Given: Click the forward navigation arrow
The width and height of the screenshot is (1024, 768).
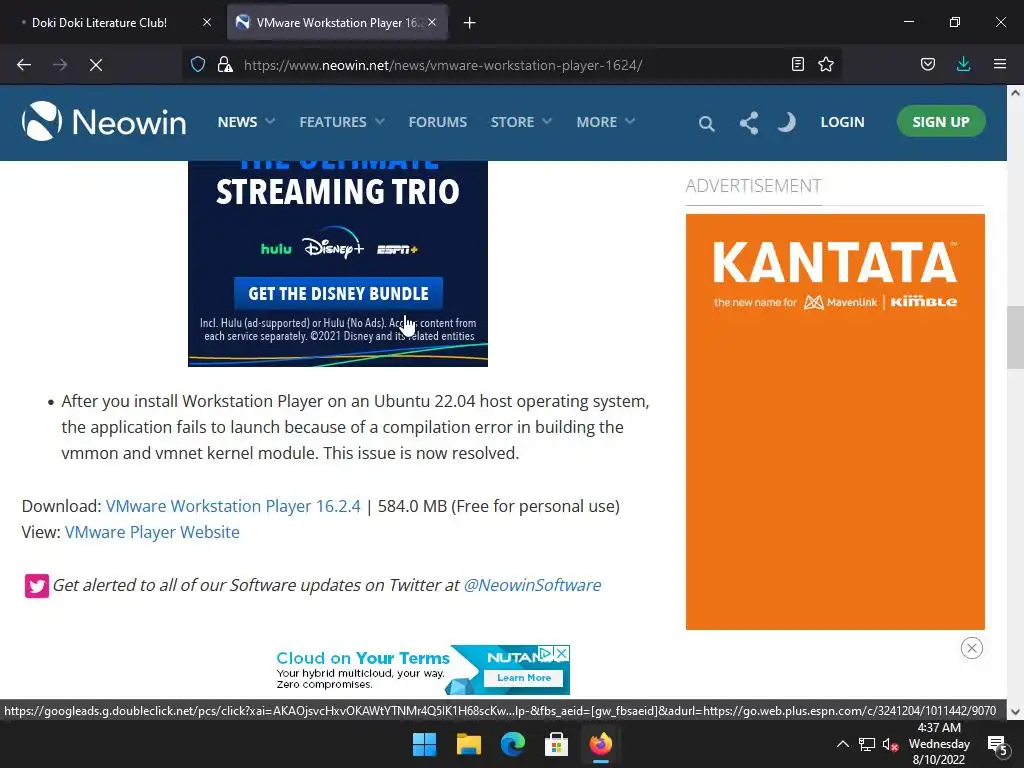Looking at the screenshot, I should (60, 65).
